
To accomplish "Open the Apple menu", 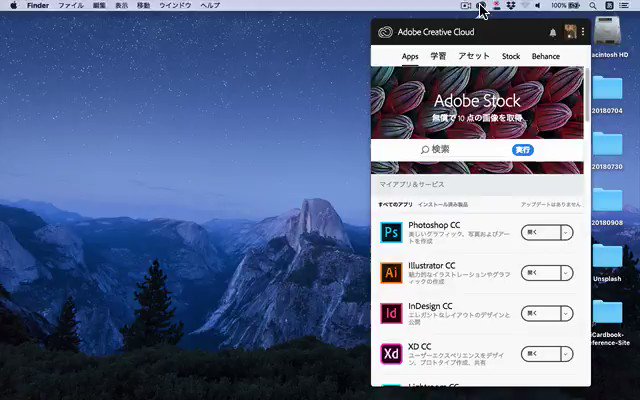I will point(13,5).
